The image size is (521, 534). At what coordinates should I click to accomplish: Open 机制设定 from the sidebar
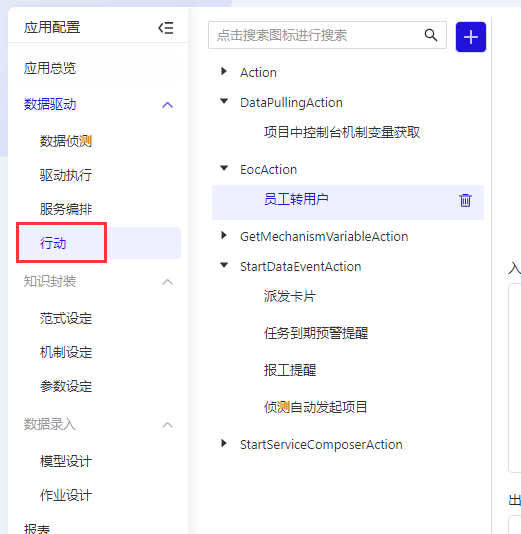66,352
